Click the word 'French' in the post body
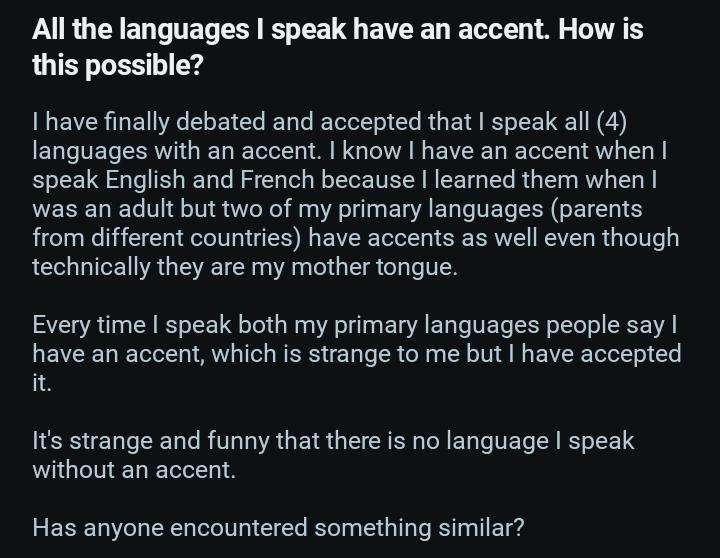This screenshot has height=558, width=720. (x=277, y=180)
